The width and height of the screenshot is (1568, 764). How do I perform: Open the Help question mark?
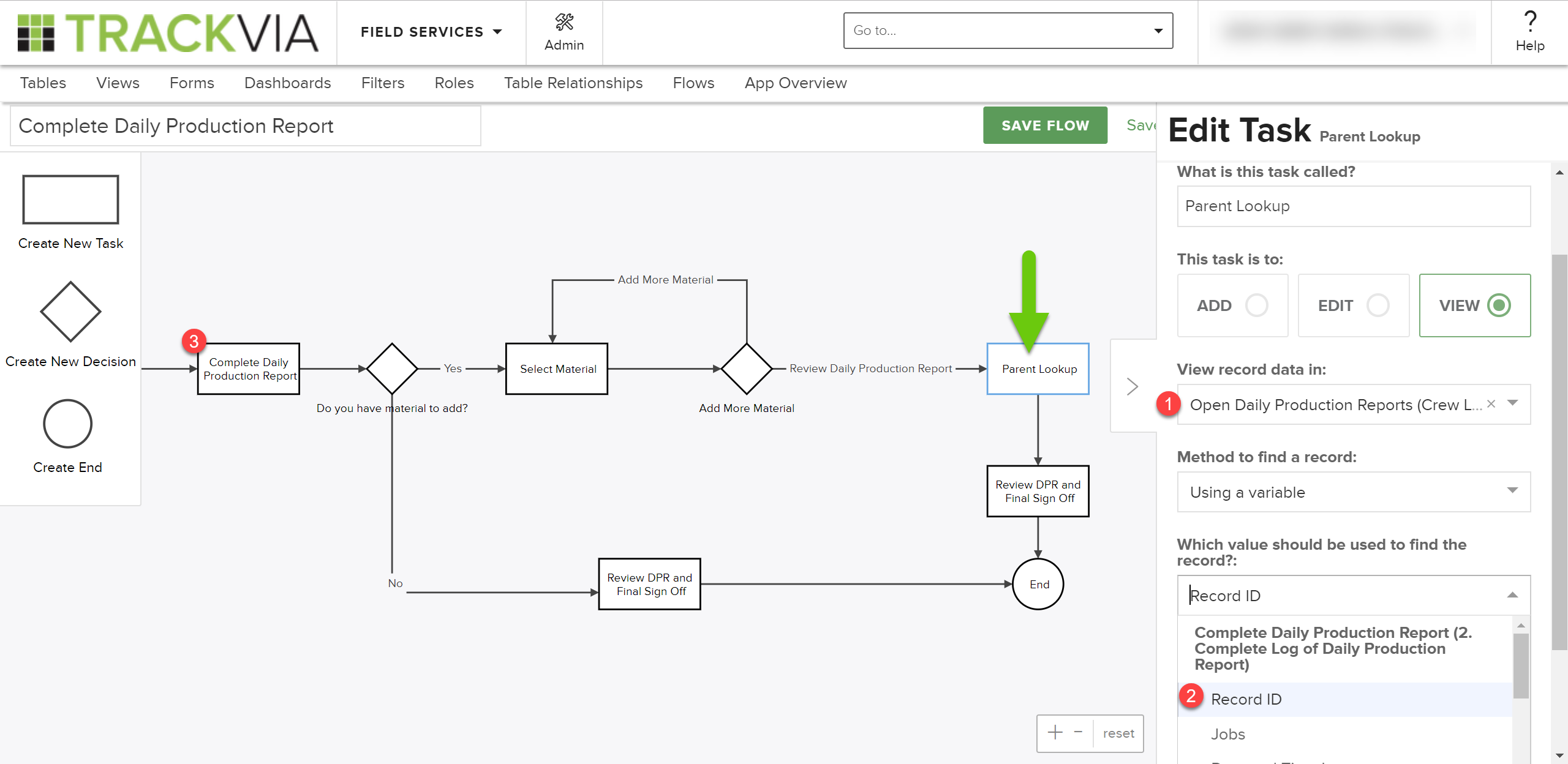pos(1530,22)
